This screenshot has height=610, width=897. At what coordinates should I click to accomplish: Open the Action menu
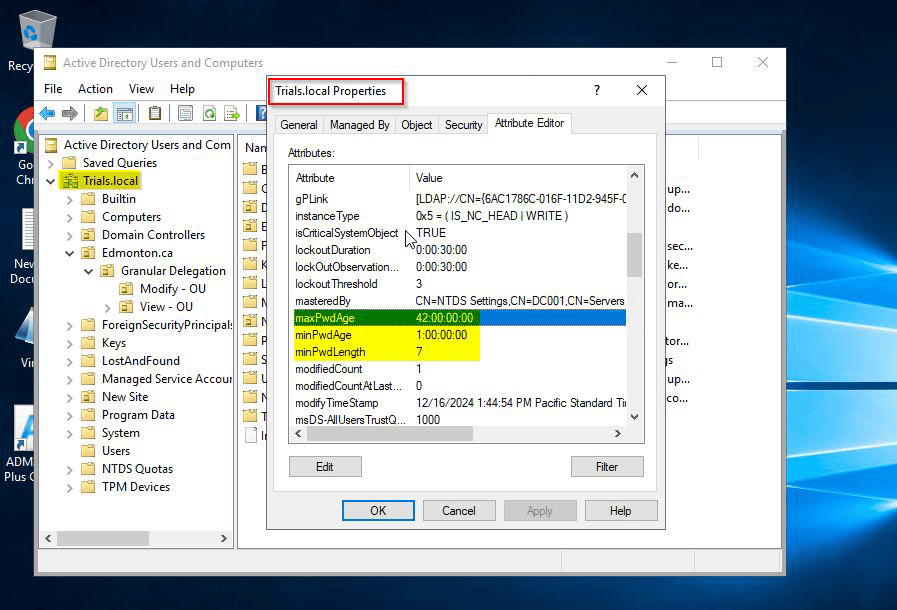95,89
